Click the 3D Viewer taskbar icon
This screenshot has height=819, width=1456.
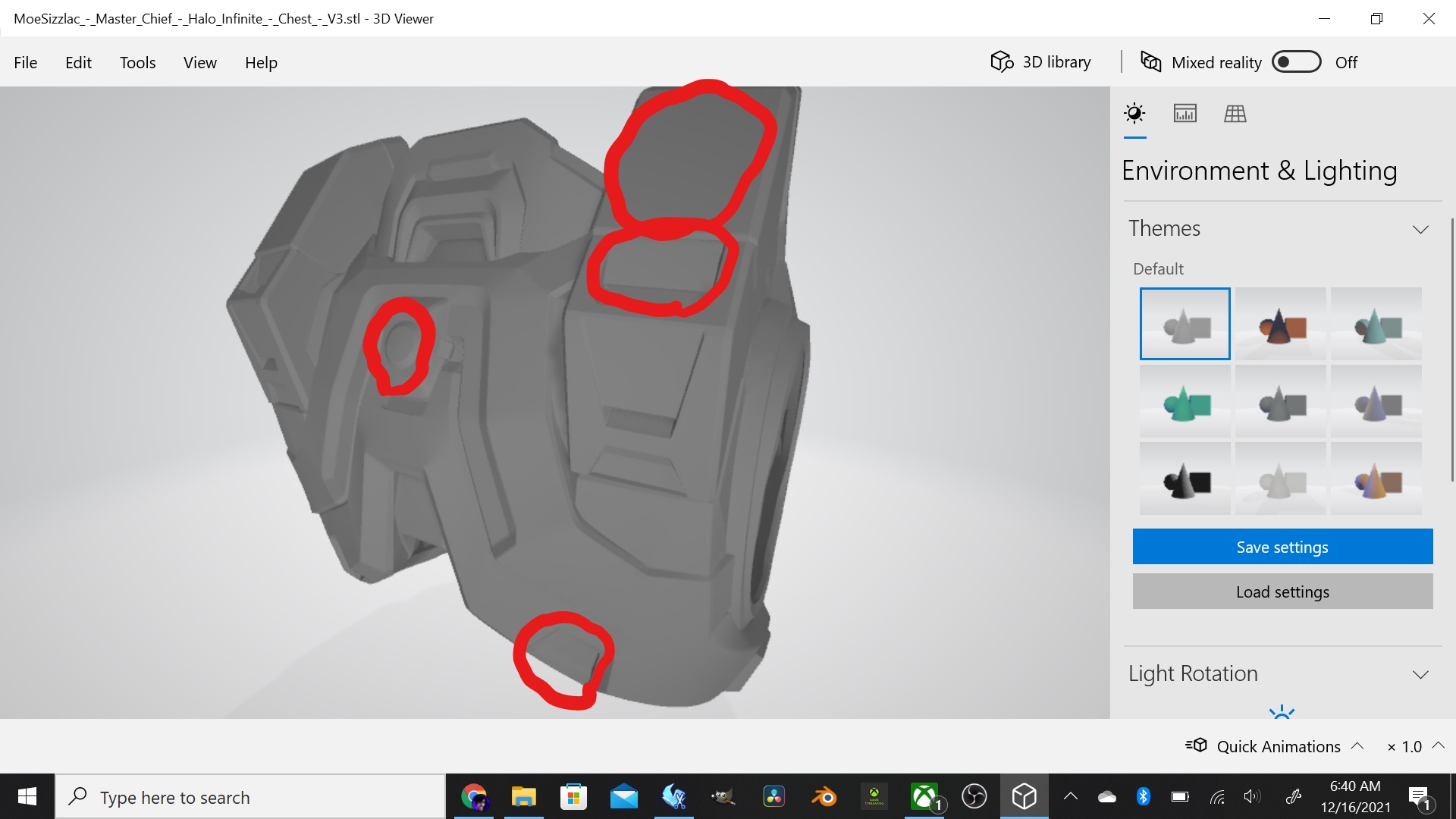[1025, 797]
